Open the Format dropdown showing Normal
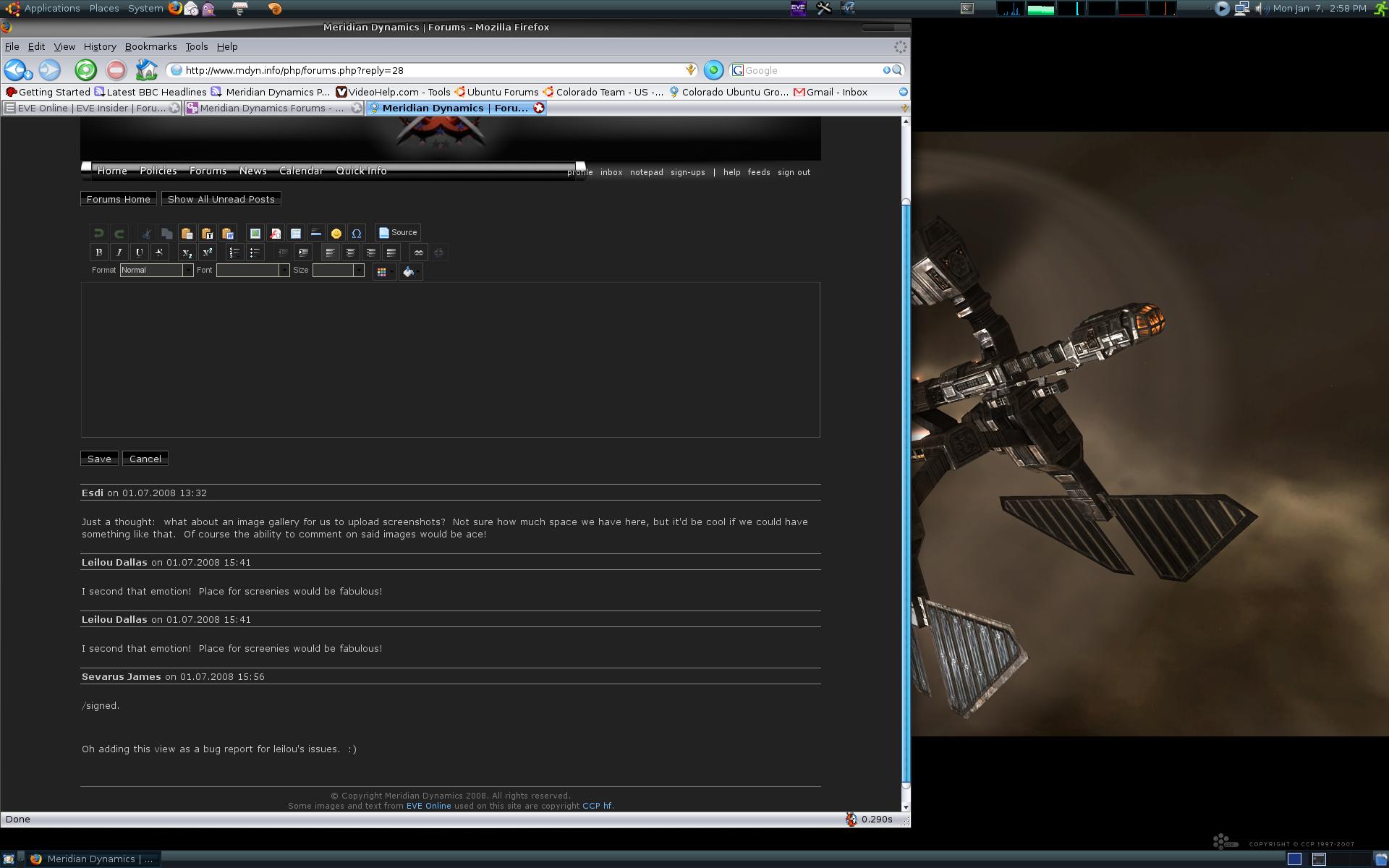 click(156, 270)
